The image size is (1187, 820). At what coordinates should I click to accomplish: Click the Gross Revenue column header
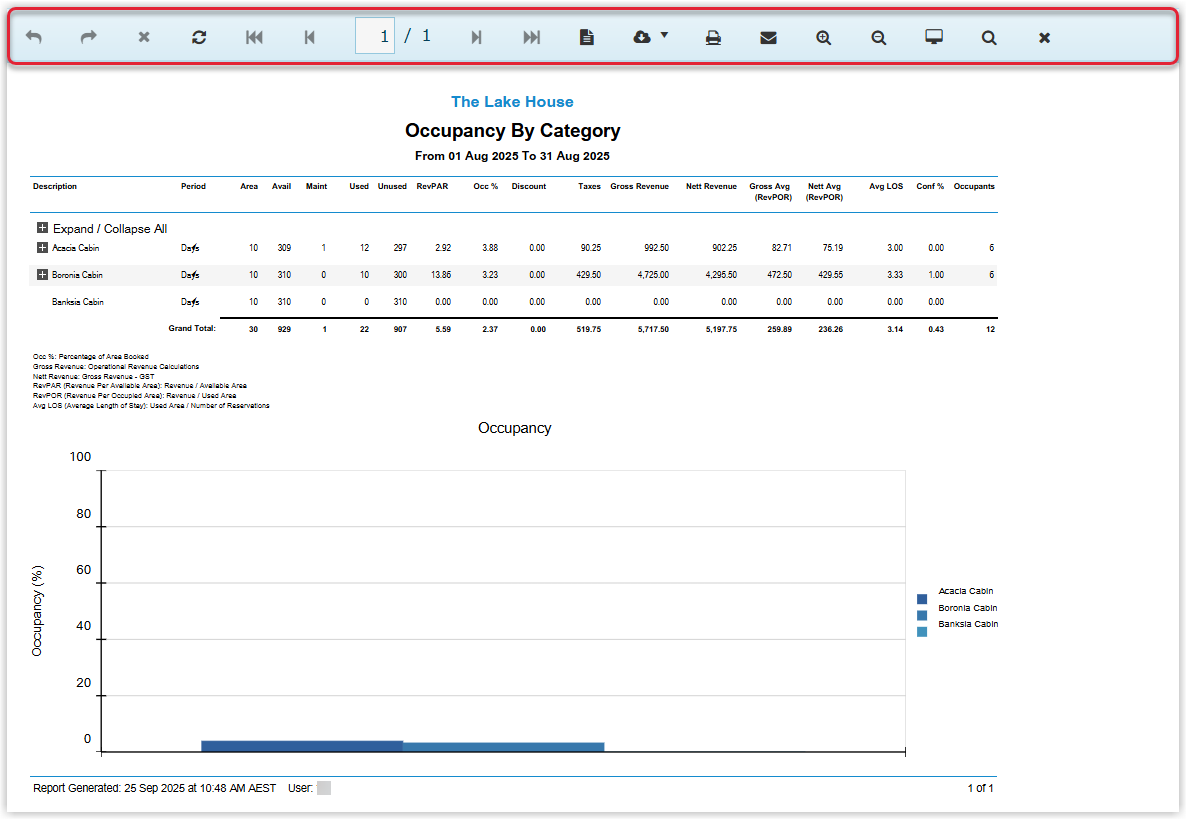pos(640,186)
